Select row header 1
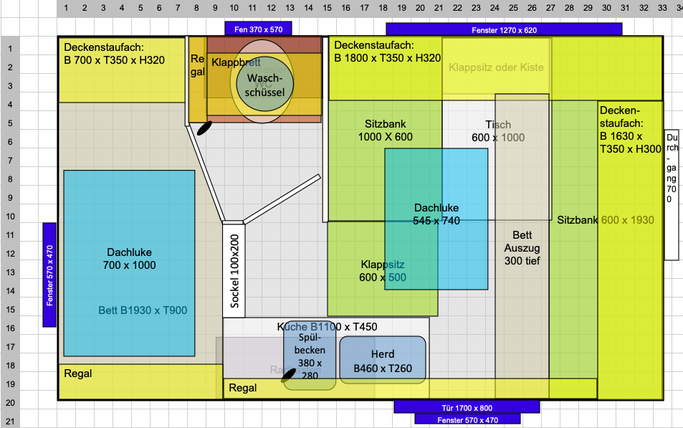The height and width of the screenshot is (428, 683). pos(10,48)
